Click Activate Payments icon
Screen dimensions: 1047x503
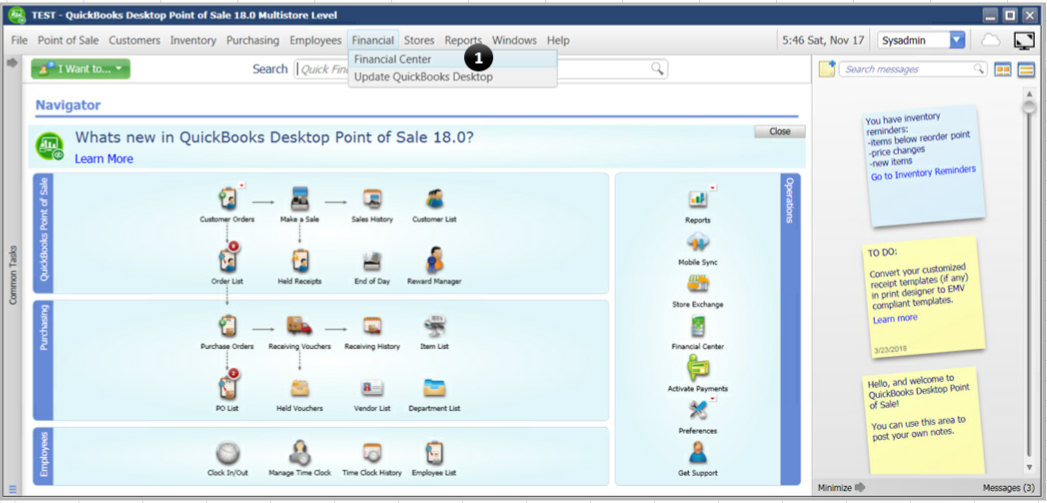coord(698,368)
